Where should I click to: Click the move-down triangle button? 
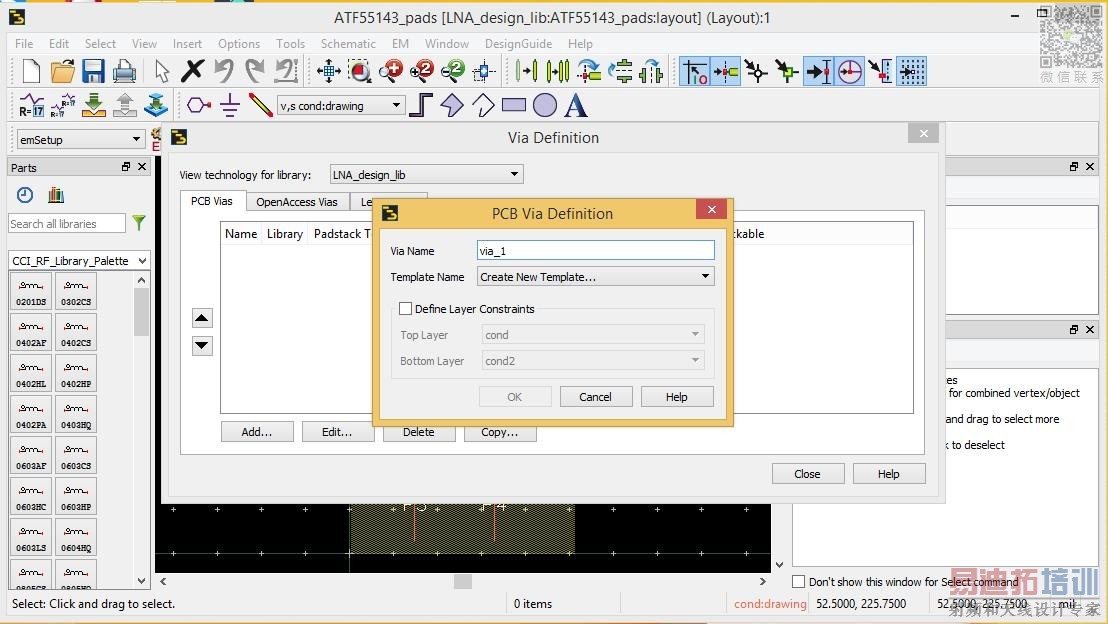(202, 346)
